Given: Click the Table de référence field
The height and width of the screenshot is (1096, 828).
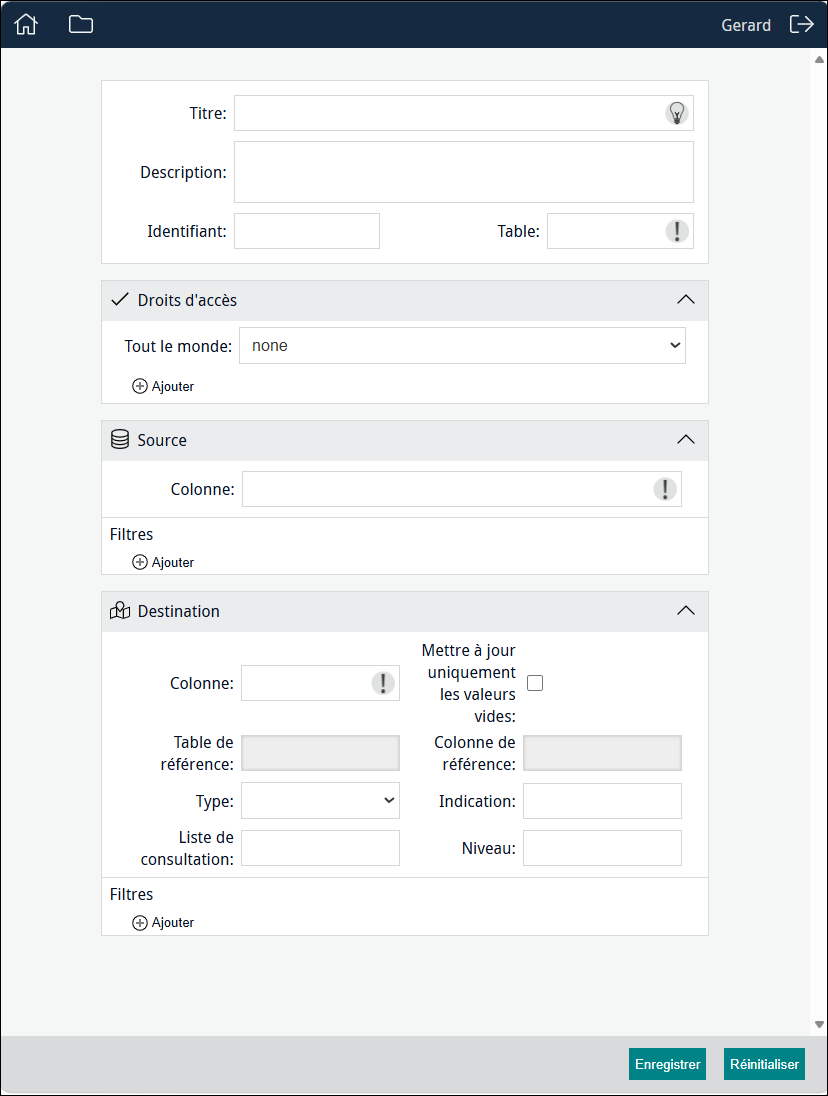Looking at the screenshot, I should pyautogui.click(x=321, y=753).
